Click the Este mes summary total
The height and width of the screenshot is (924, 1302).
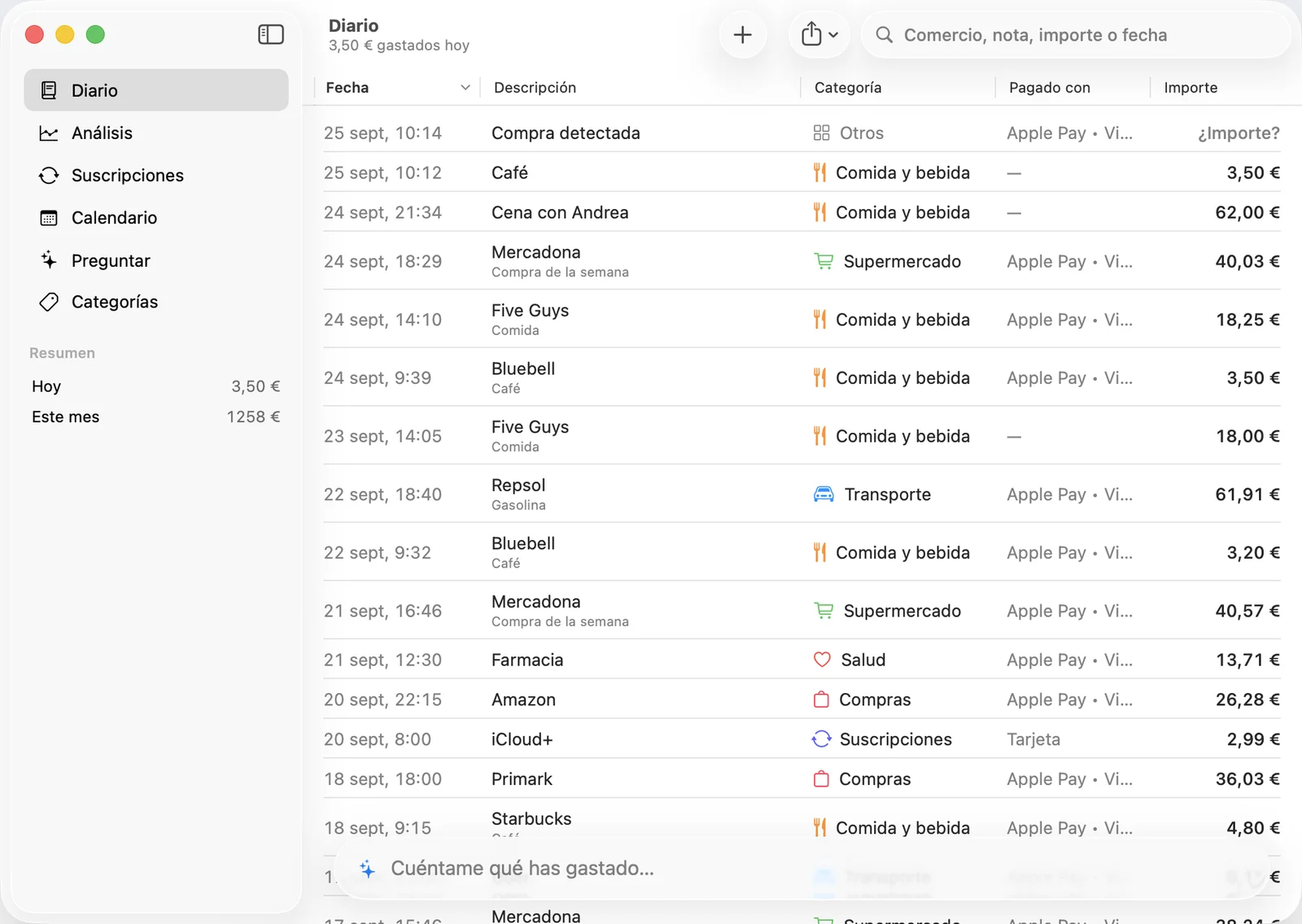coord(253,416)
